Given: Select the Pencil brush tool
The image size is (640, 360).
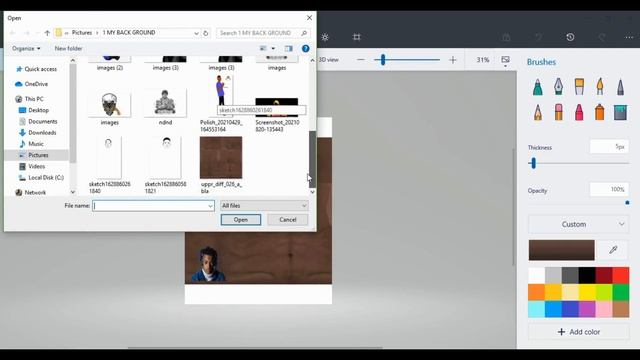Looking at the screenshot, I should point(538,112).
